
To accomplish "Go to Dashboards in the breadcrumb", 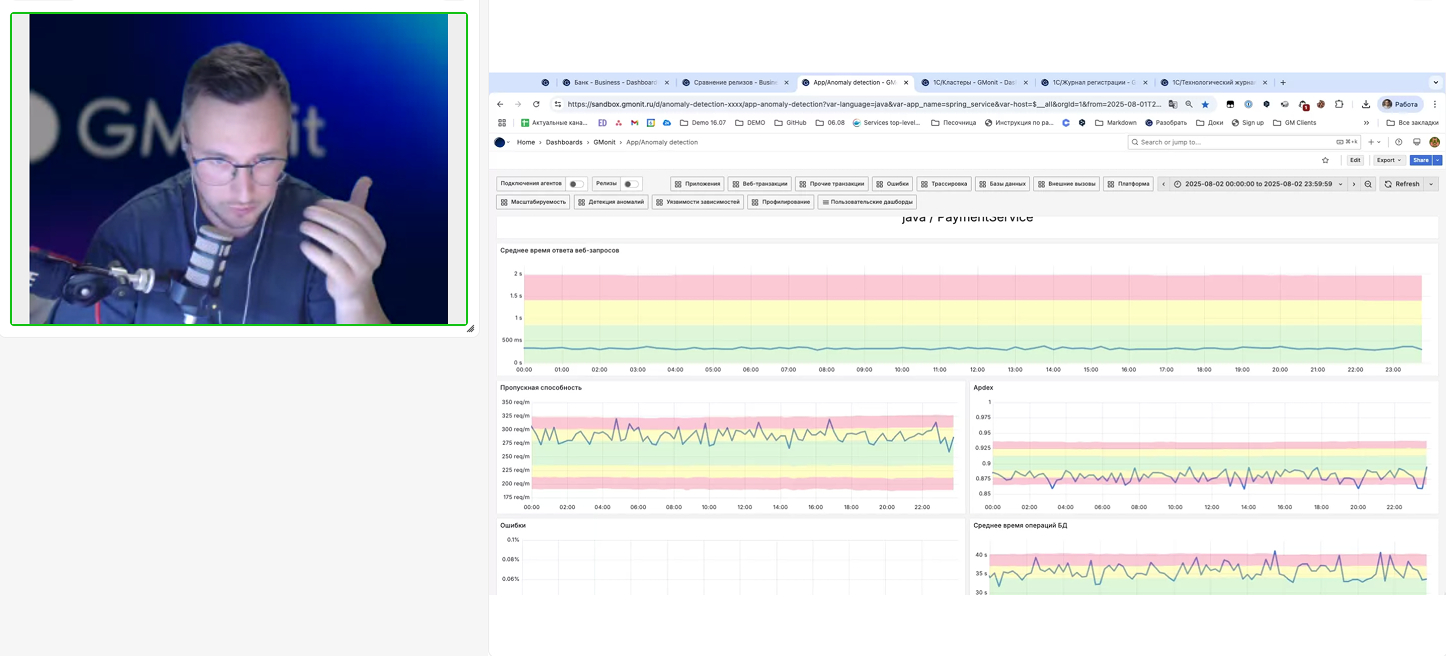I will tap(564, 142).
